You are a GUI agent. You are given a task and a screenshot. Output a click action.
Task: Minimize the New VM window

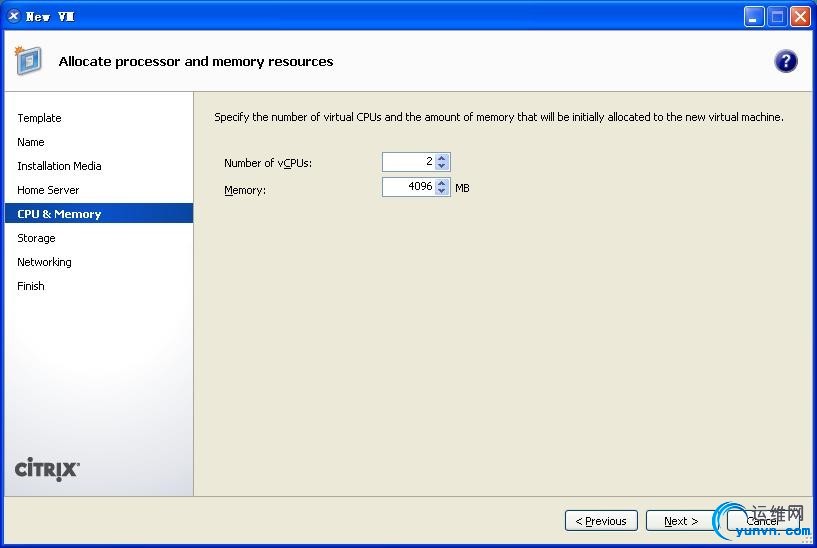753,17
